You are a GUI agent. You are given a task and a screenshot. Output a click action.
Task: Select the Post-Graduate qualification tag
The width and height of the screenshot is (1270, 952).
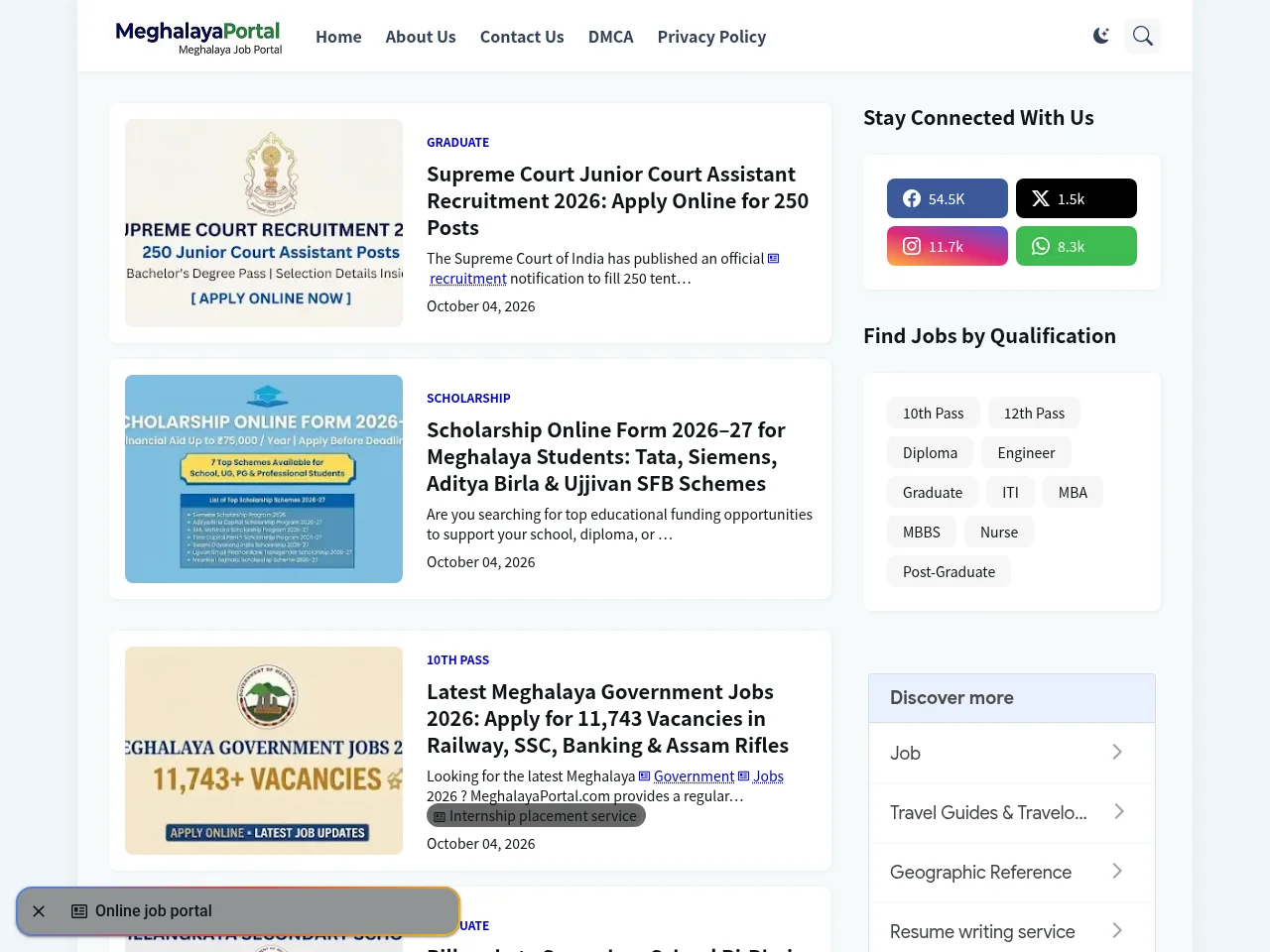coord(949,572)
